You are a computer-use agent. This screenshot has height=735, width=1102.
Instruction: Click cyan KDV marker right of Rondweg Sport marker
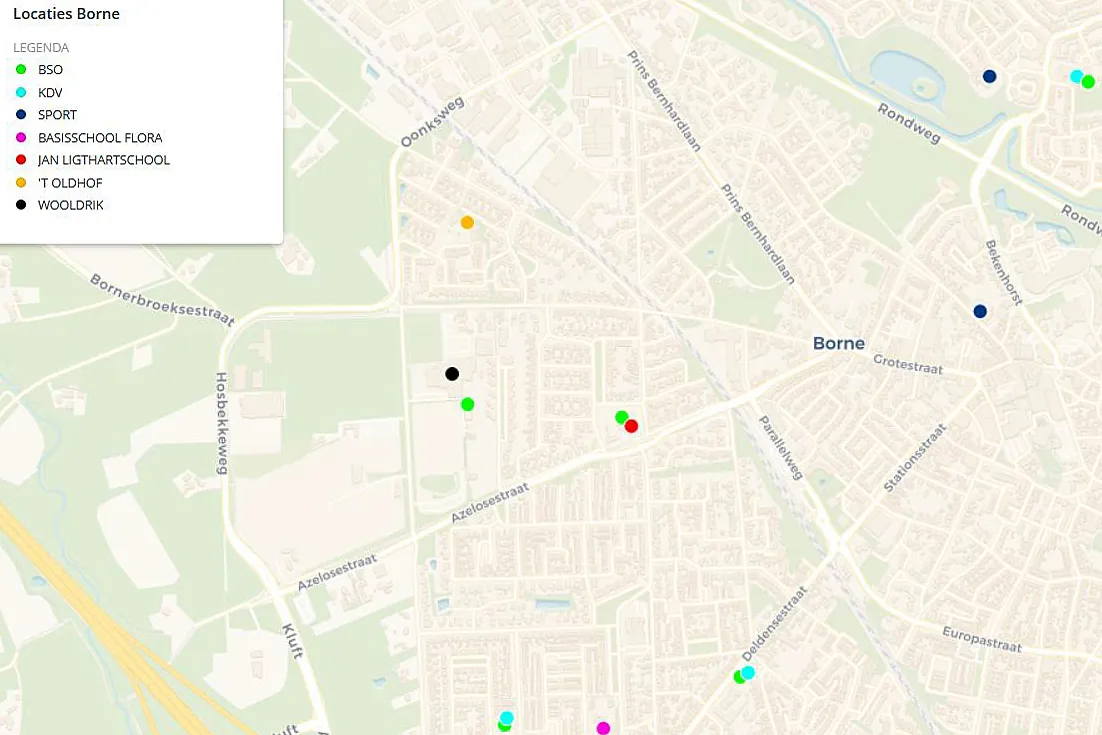point(1076,76)
